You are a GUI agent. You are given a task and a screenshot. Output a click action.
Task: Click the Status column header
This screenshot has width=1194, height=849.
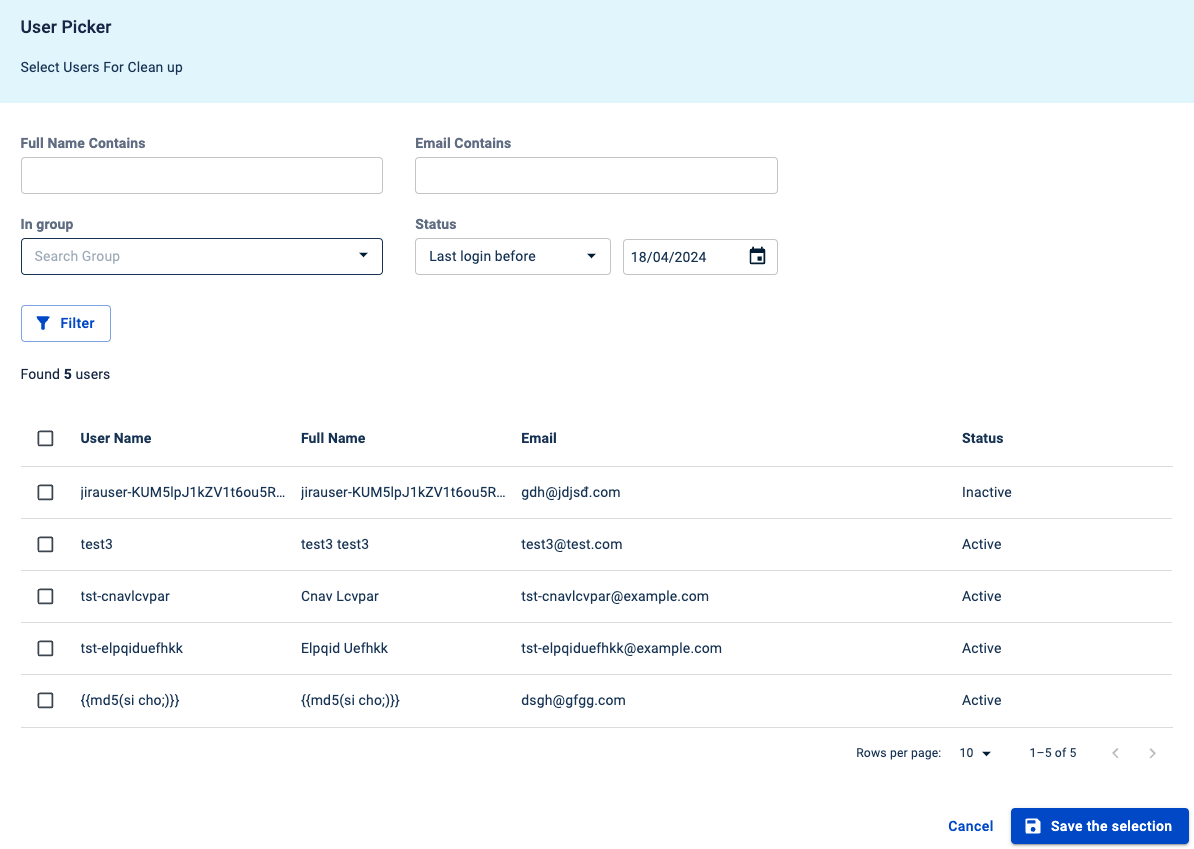(982, 438)
